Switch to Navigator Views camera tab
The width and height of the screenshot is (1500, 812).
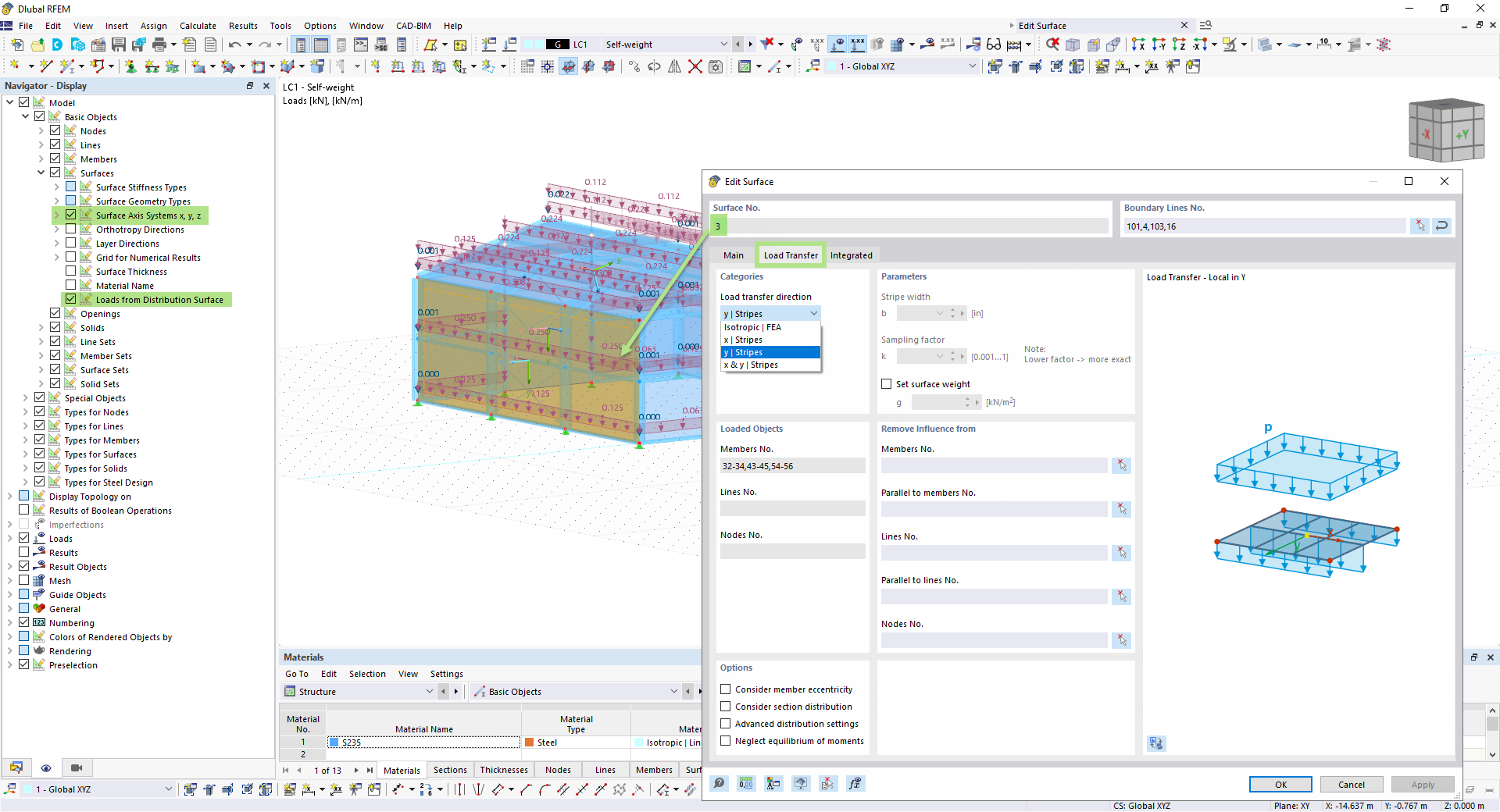coord(77,767)
